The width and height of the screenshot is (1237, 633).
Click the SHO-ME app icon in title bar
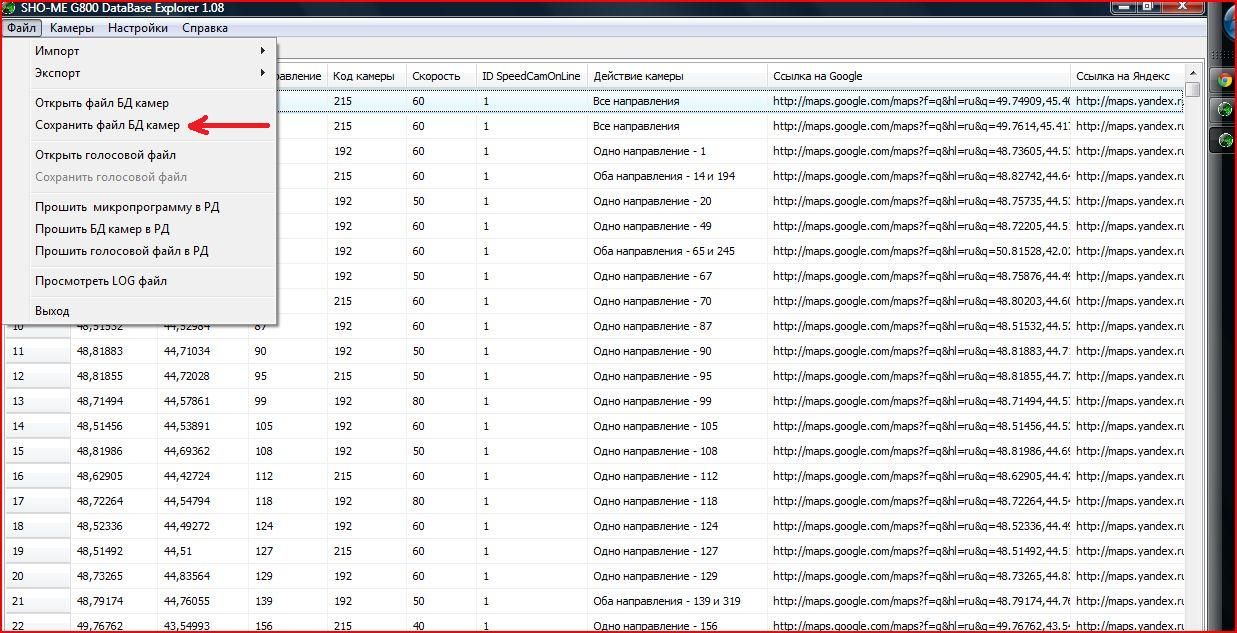pyautogui.click(x=10, y=8)
